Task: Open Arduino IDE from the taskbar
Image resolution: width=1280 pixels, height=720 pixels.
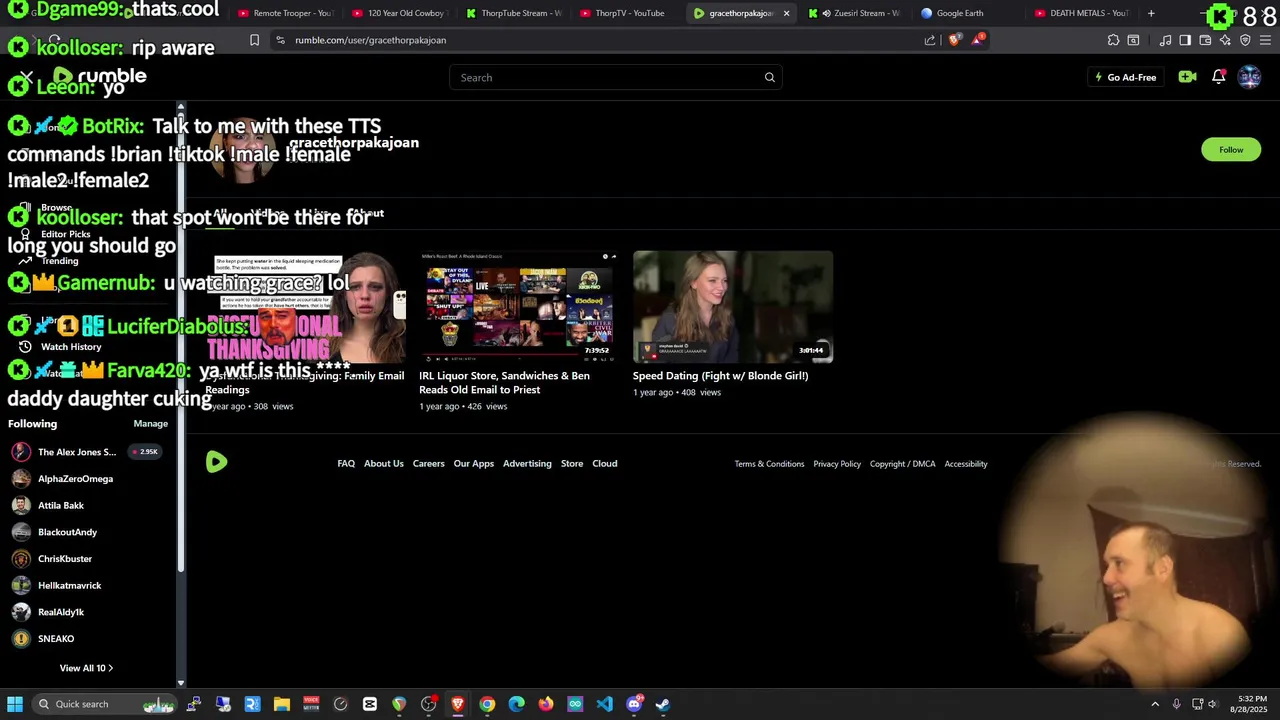Action: tap(575, 704)
